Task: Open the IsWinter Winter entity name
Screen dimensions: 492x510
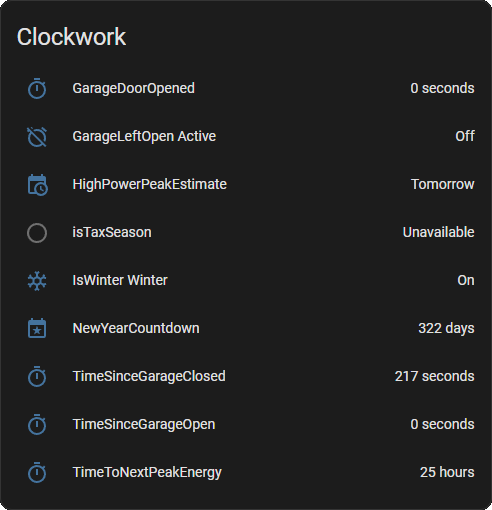Action: point(120,280)
